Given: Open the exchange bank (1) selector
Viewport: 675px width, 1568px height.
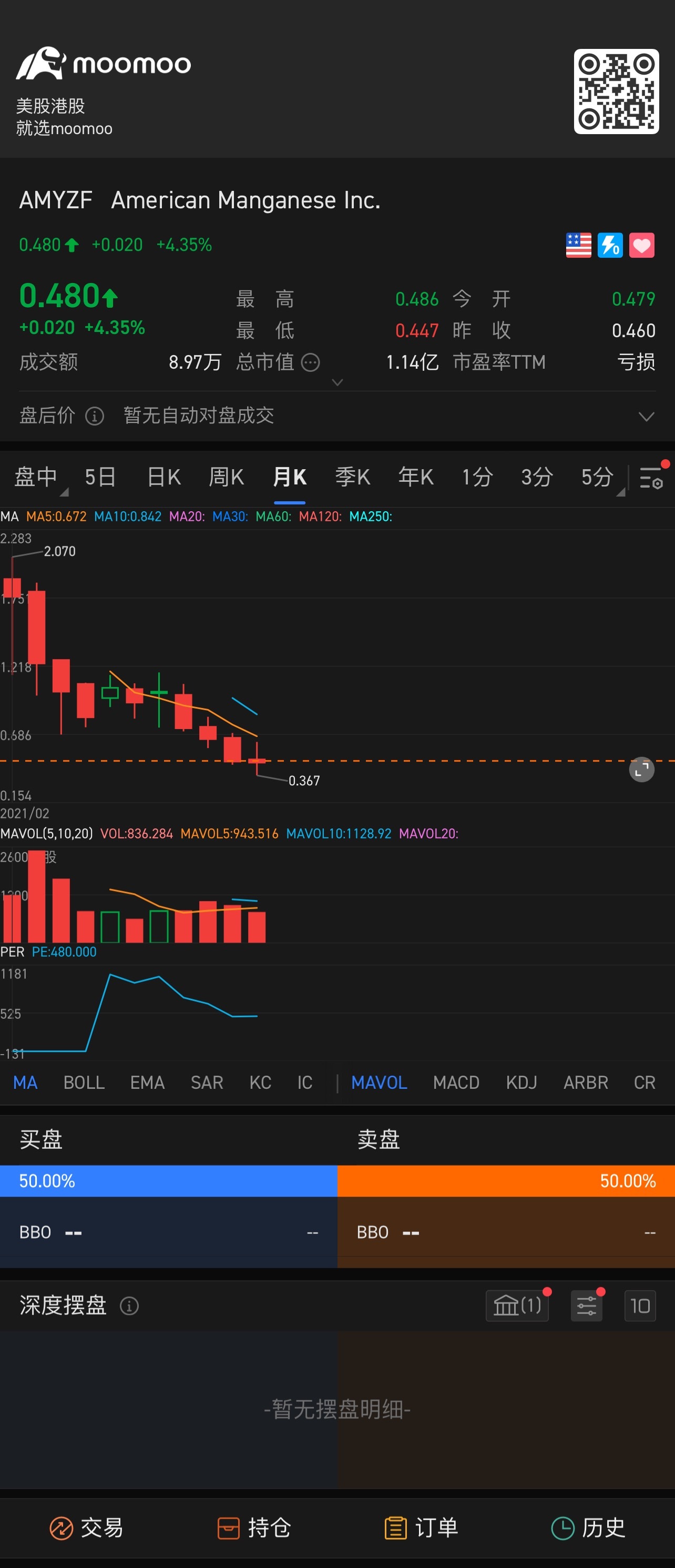Looking at the screenshot, I should 517,1306.
